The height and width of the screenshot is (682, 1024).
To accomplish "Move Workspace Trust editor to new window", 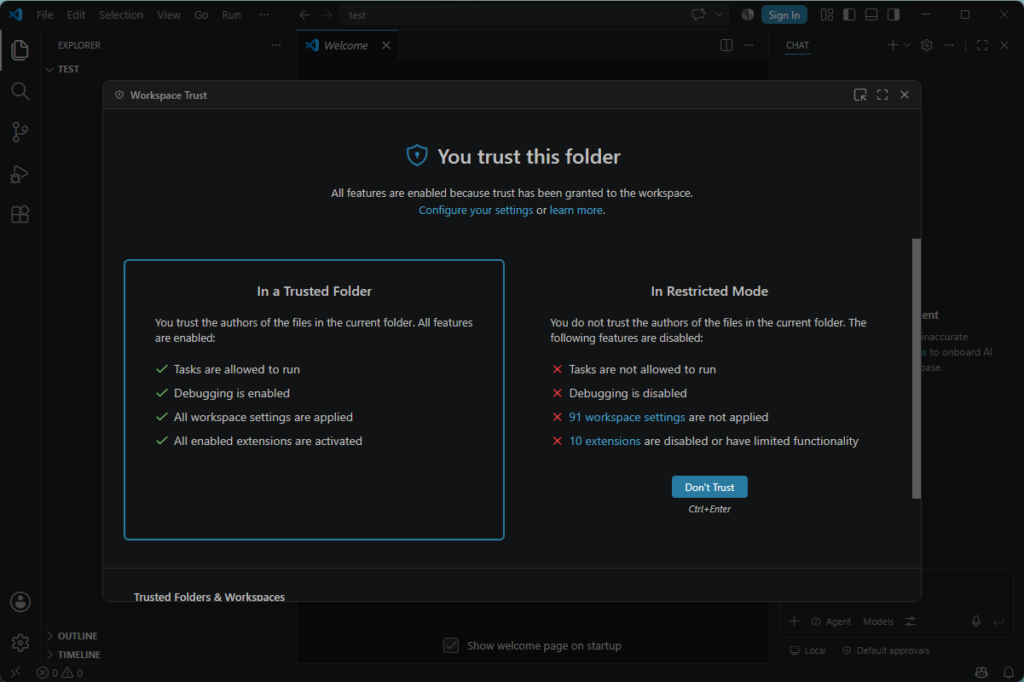I will click(x=860, y=95).
